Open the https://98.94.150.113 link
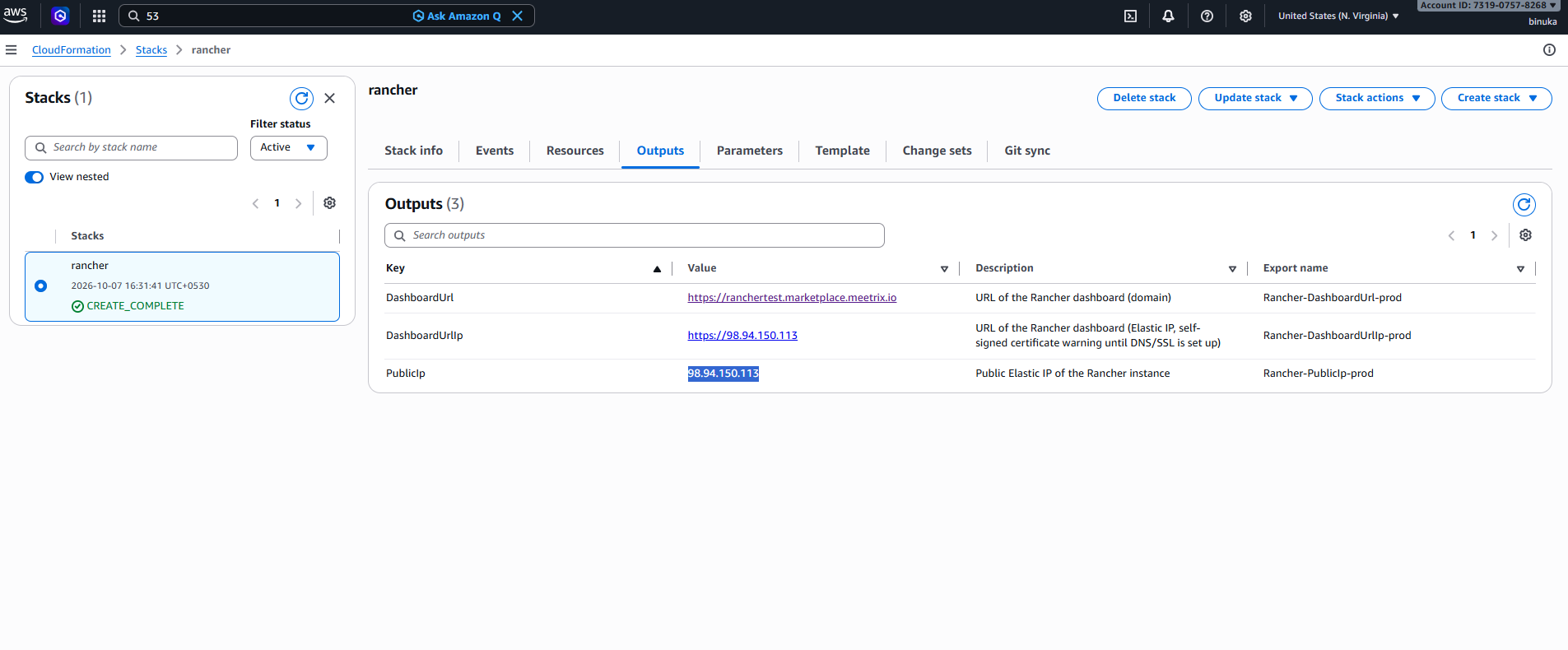The image size is (1568, 650). (742, 336)
